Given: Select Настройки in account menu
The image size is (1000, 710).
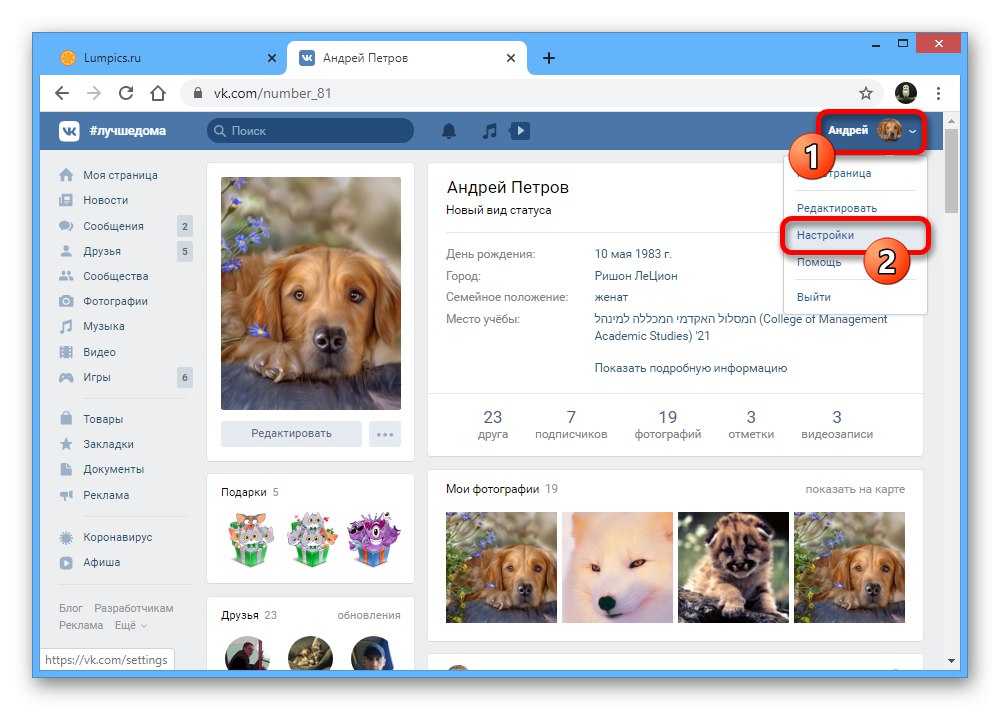Looking at the screenshot, I should pos(855,235).
